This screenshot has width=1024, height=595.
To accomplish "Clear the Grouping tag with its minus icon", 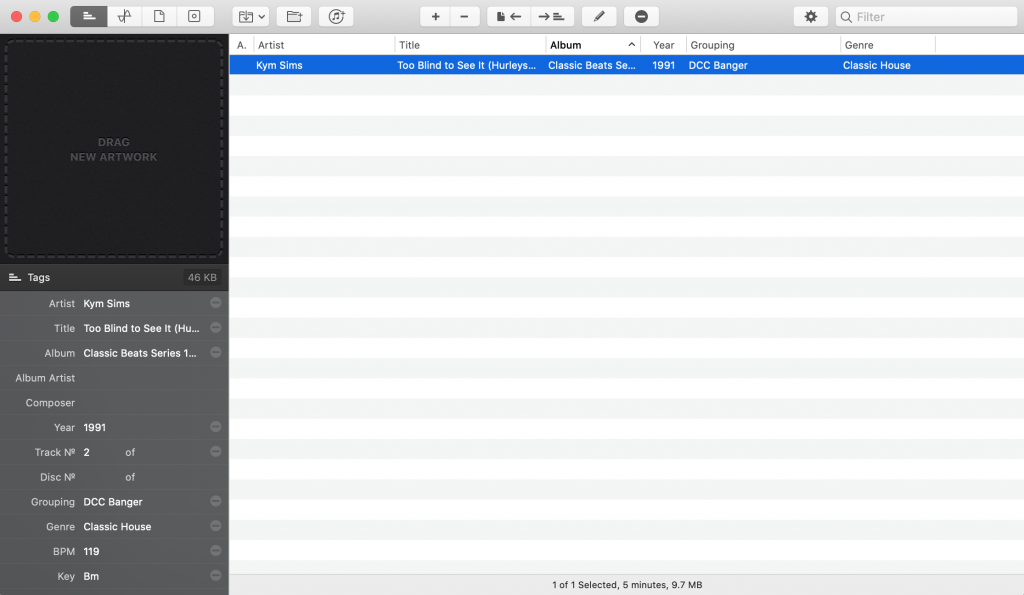I will (x=216, y=502).
